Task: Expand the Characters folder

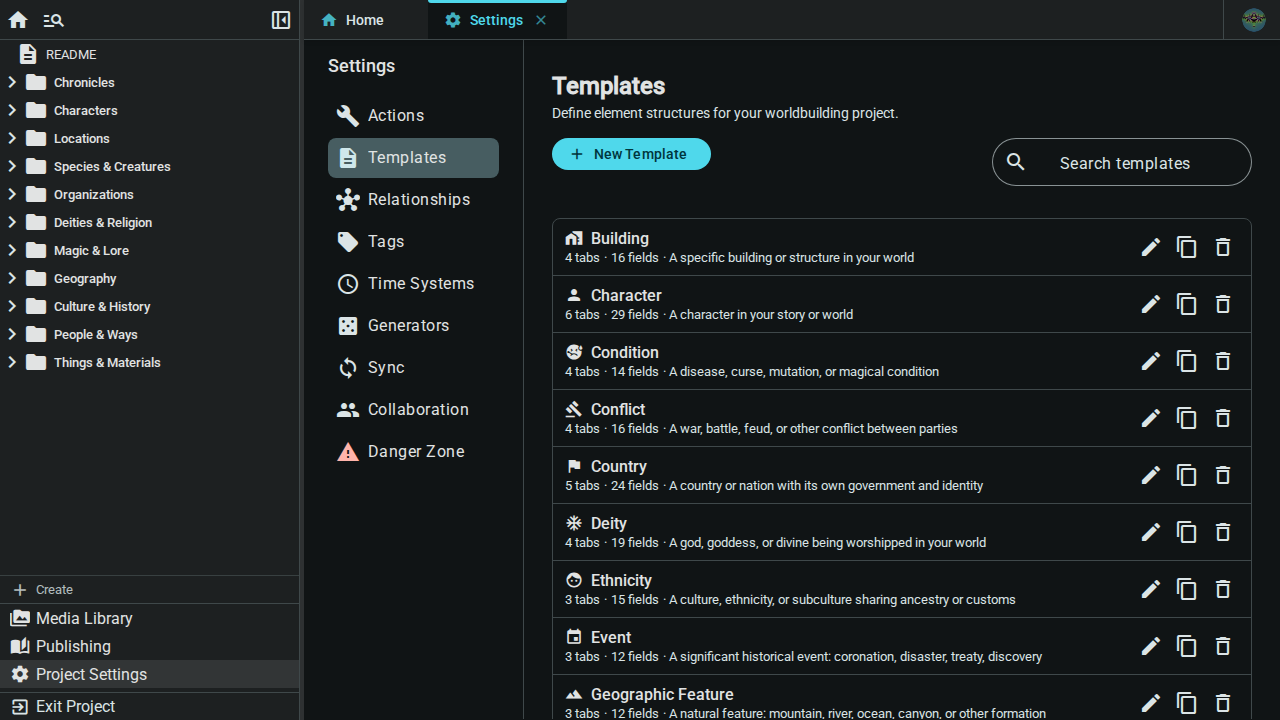Action: pyautogui.click(x=12, y=110)
